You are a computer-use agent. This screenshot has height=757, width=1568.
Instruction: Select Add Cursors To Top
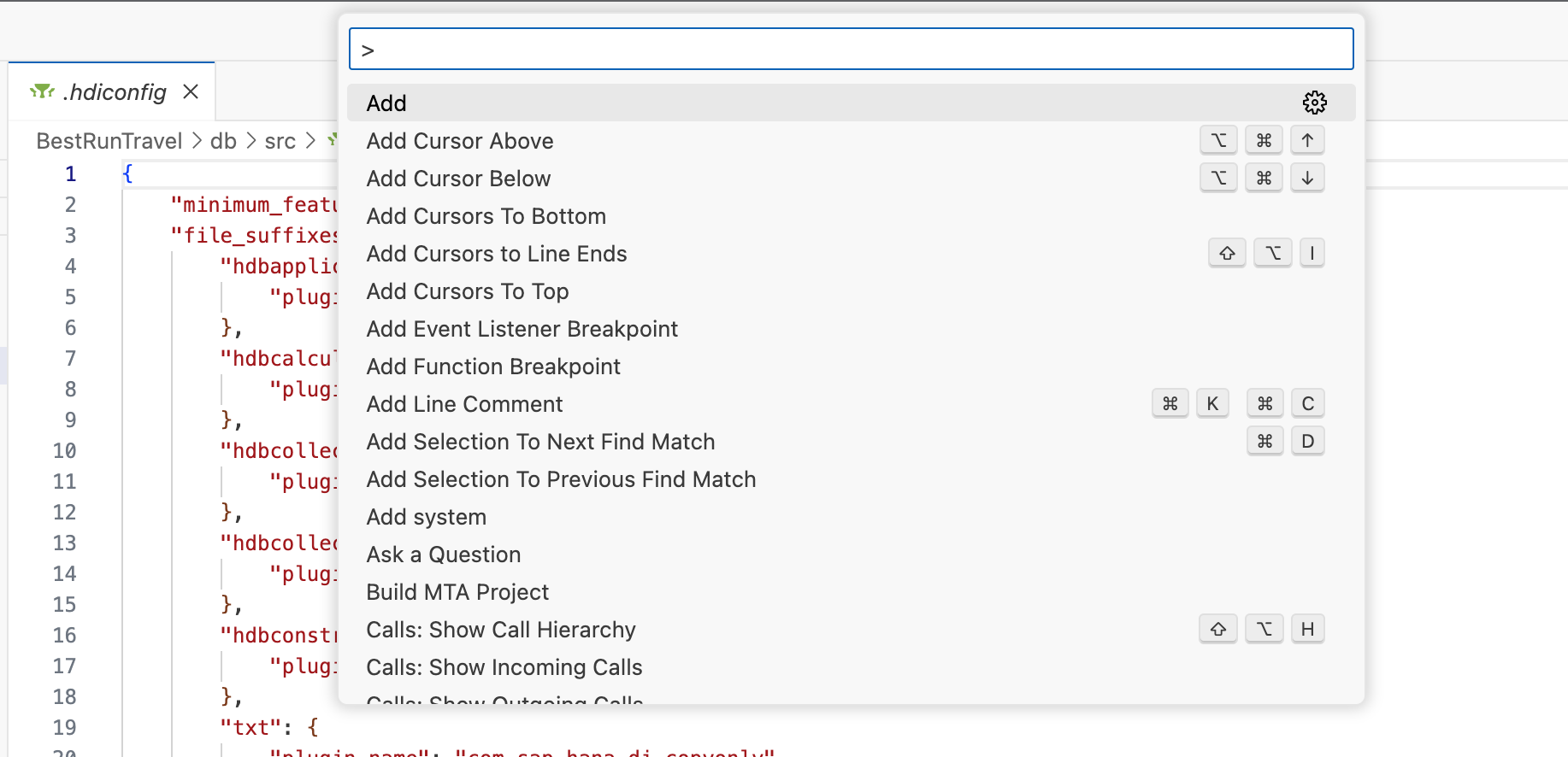point(851,290)
